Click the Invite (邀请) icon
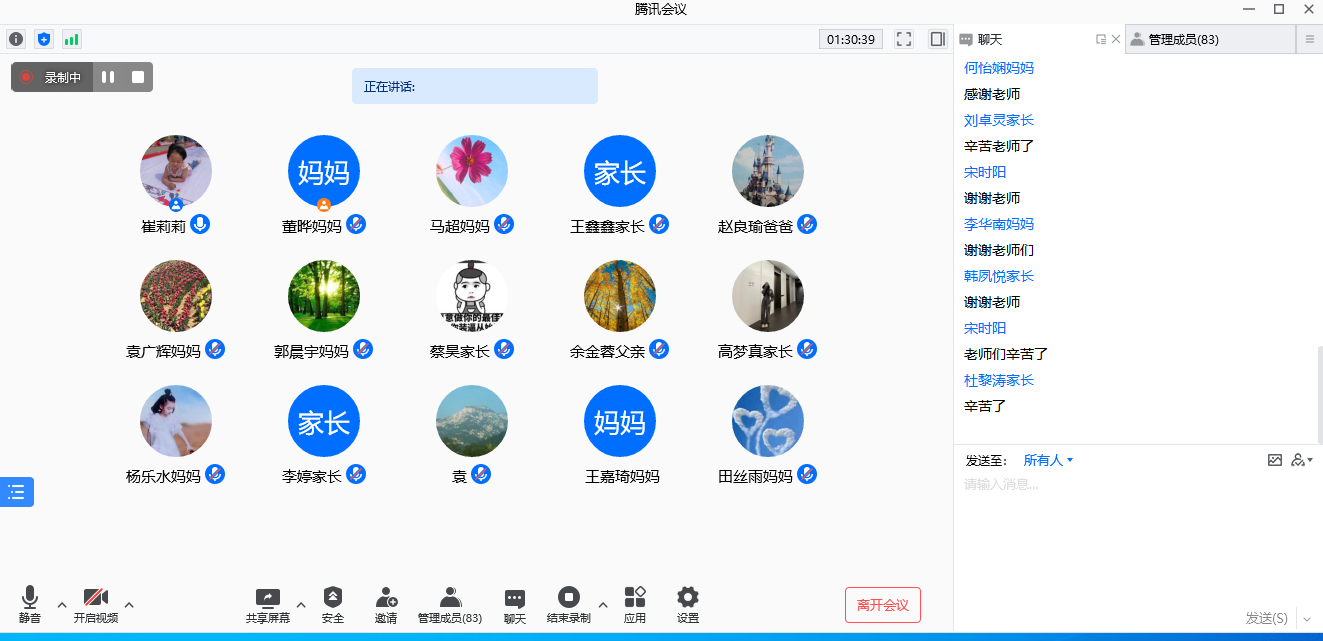Screen dimensions: 1323x641 coord(386,604)
